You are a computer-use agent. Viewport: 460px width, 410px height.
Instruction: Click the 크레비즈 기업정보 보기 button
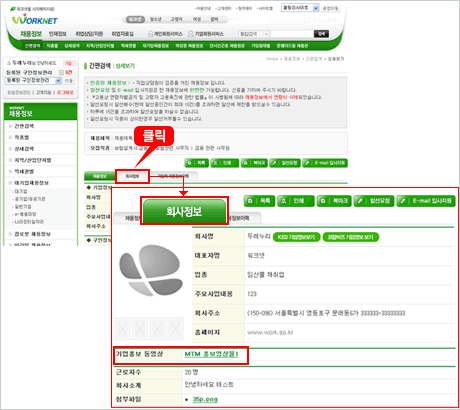click(351, 237)
